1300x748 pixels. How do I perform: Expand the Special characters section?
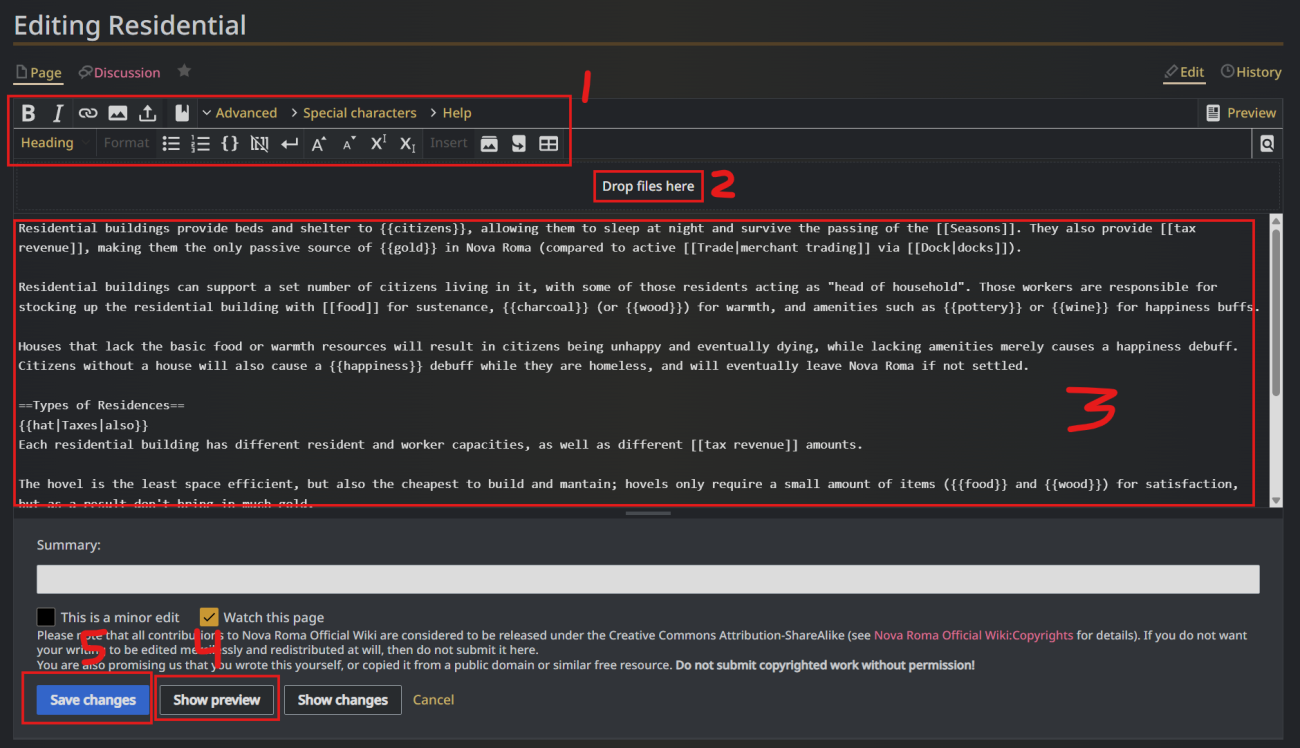pyautogui.click(x=352, y=113)
